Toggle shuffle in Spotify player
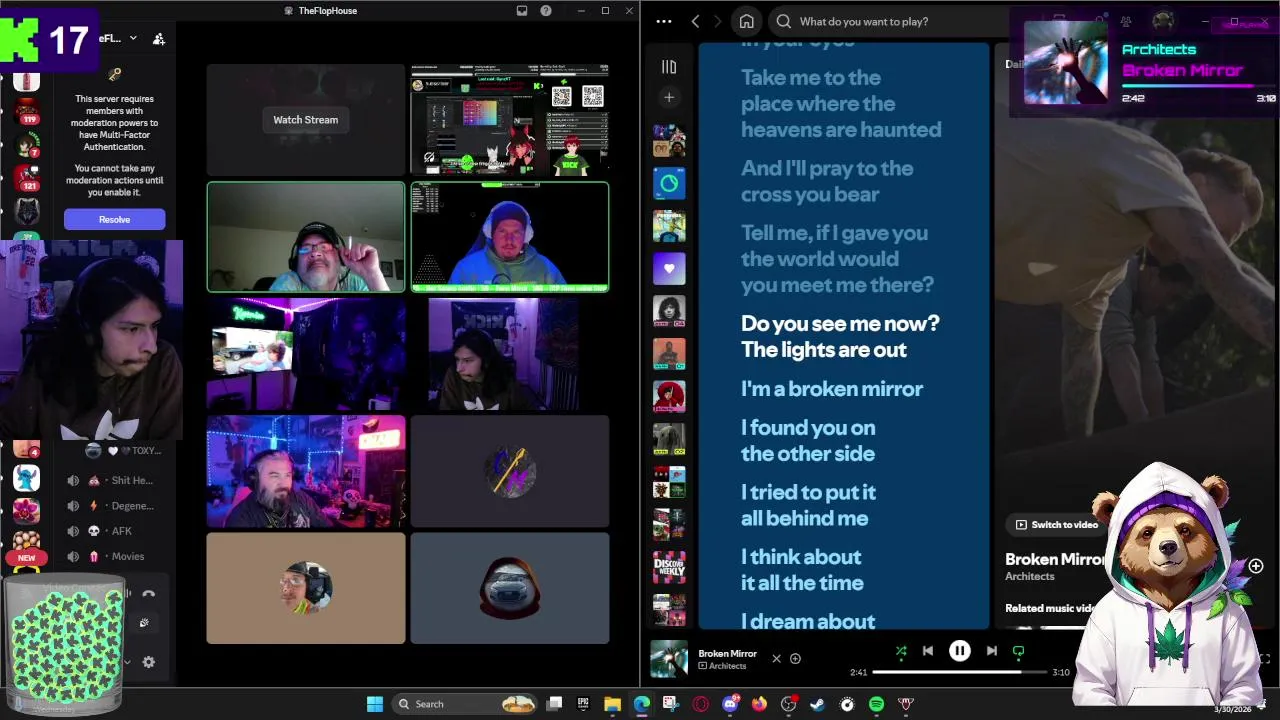This screenshot has width=1280, height=720. coord(901,651)
